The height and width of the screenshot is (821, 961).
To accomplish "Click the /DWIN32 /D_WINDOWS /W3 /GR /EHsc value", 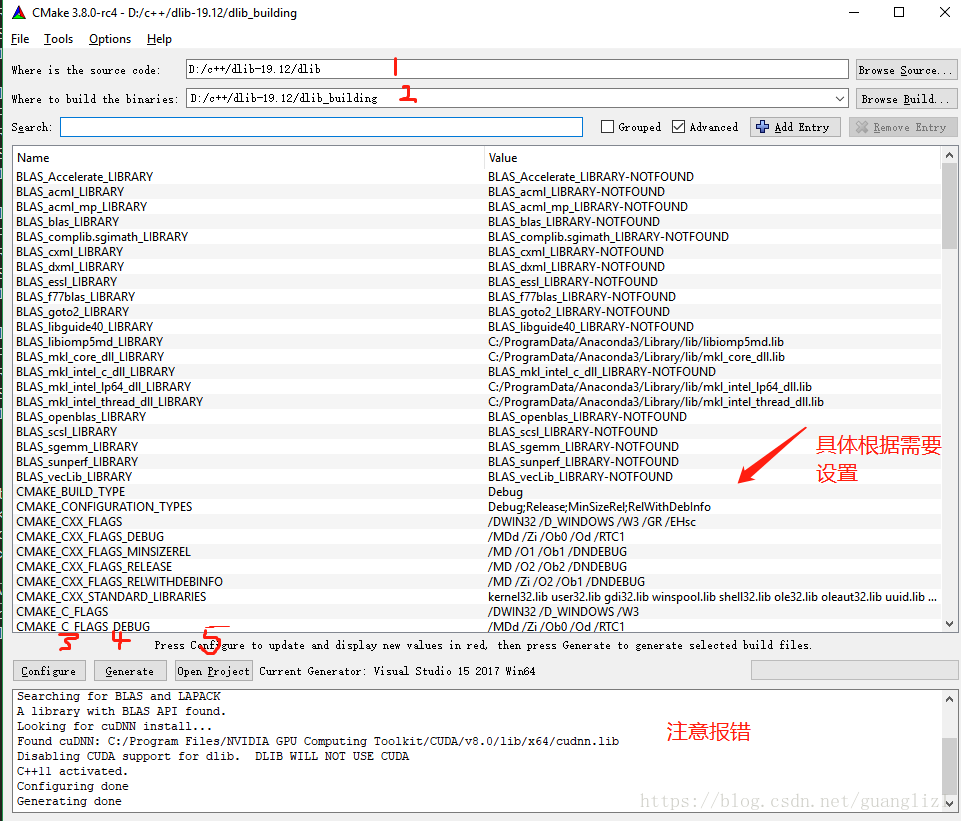I will coord(591,522).
